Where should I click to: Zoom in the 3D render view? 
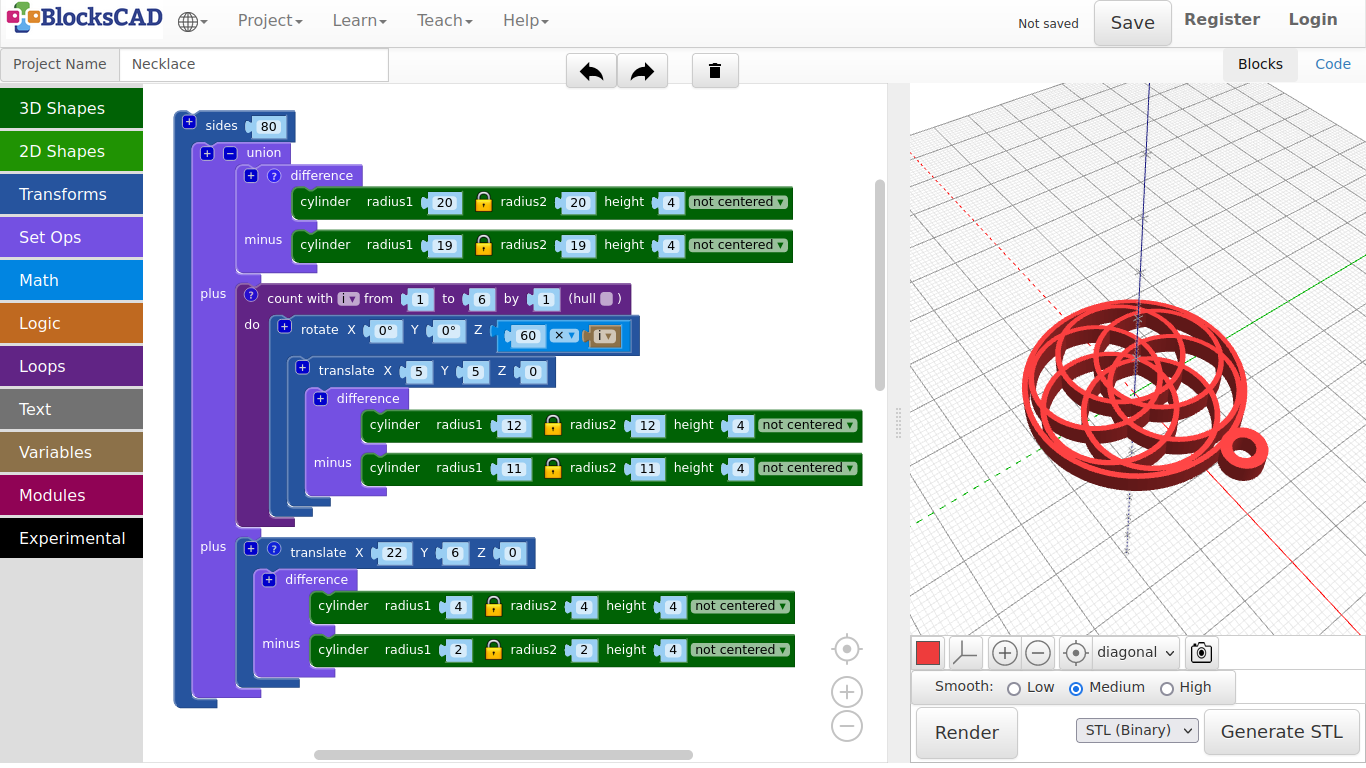(x=1004, y=653)
